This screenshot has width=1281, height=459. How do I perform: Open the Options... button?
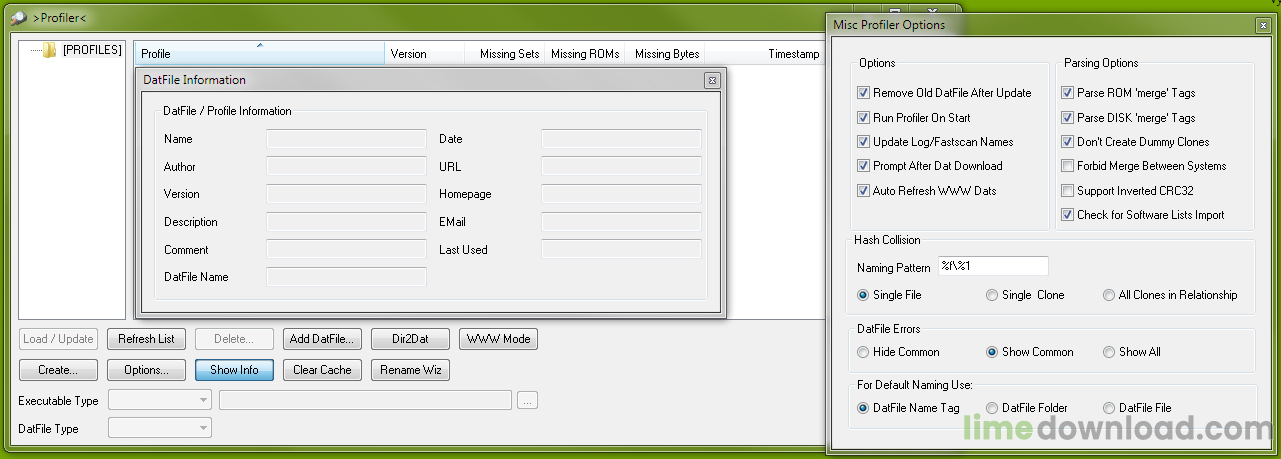146,370
